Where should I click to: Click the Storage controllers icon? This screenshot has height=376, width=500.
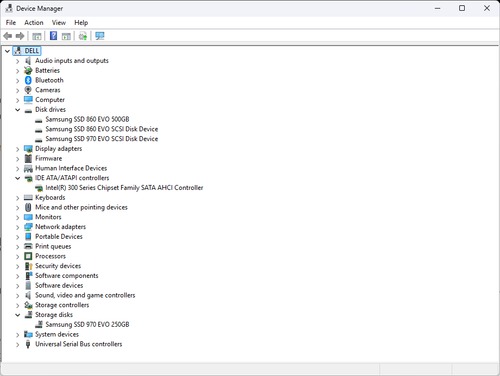point(28,305)
